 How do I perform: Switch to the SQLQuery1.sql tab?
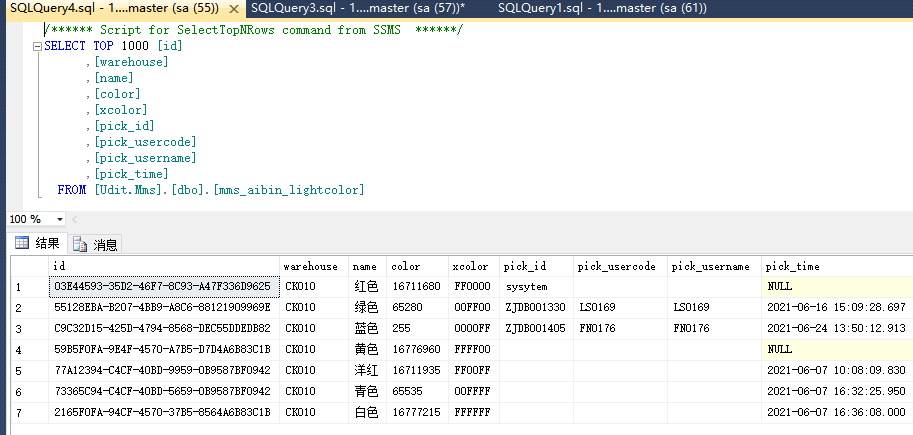(x=600, y=8)
